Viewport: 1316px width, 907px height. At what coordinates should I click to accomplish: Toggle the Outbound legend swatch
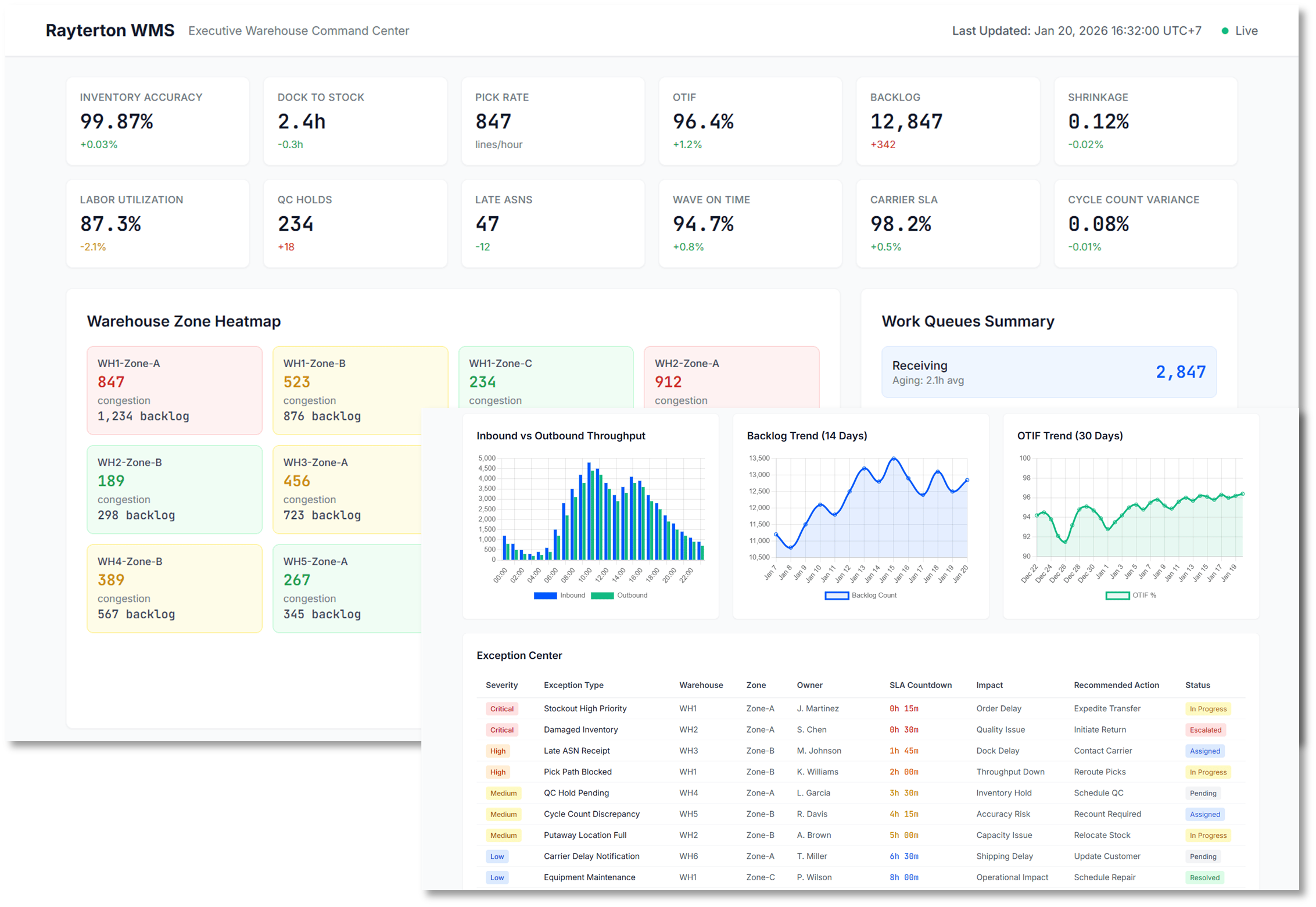[x=602, y=596]
